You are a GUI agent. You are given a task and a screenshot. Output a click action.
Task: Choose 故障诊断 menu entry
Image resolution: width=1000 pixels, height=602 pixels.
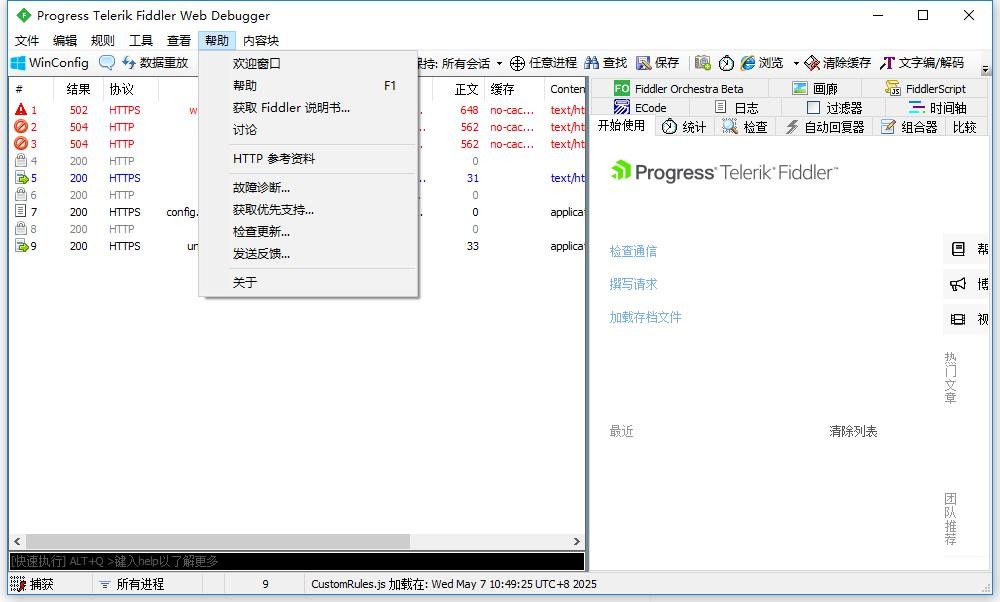309,187
